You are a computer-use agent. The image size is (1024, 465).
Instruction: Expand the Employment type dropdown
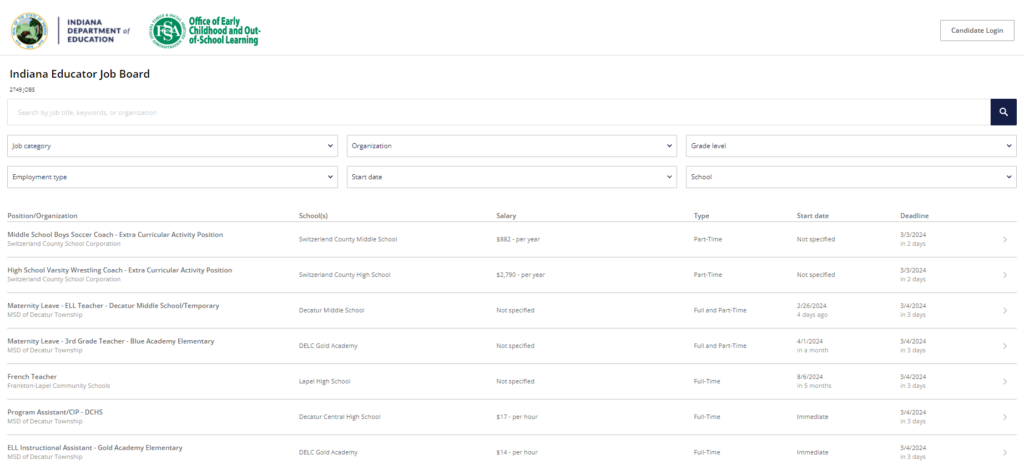pyautogui.click(x=173, y=177)
